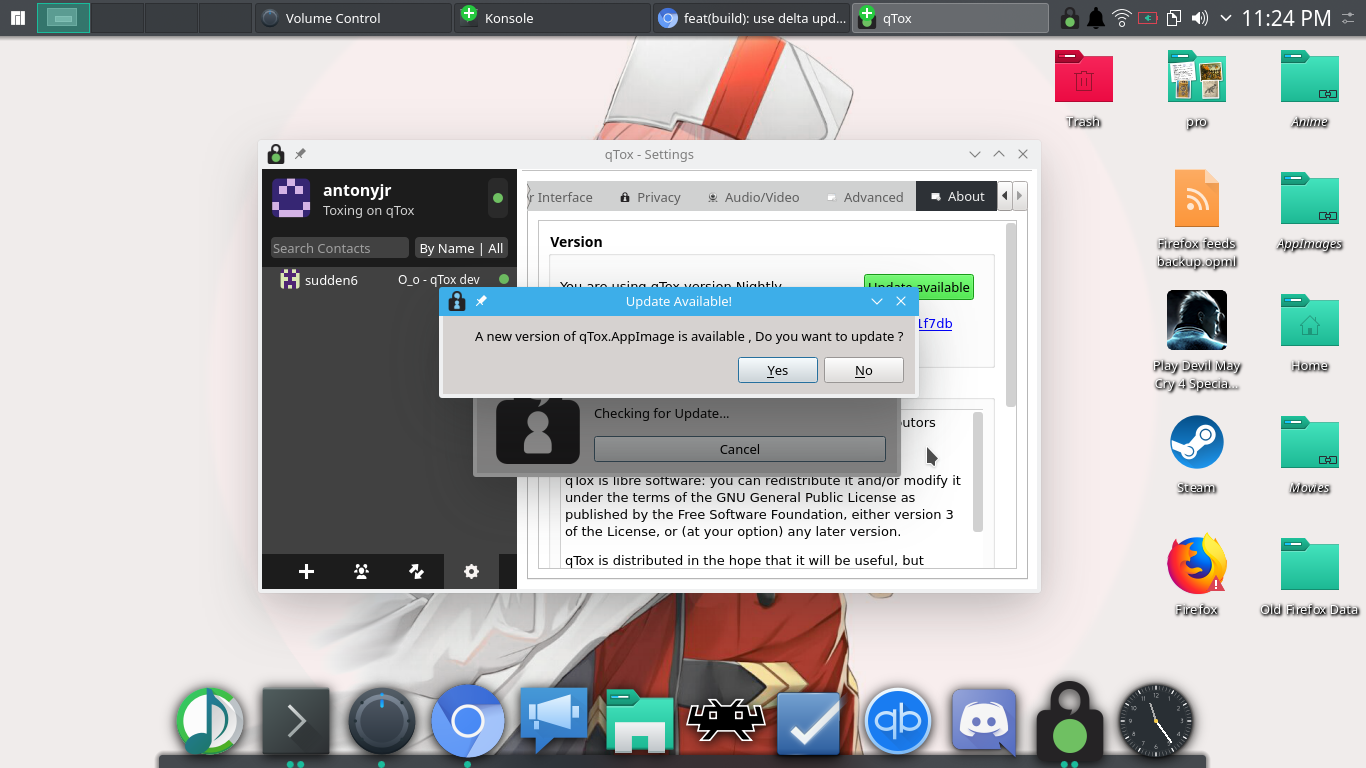Click the Update Available dialog lock icon
This screenshot has height=768, width=1366.
457,301
